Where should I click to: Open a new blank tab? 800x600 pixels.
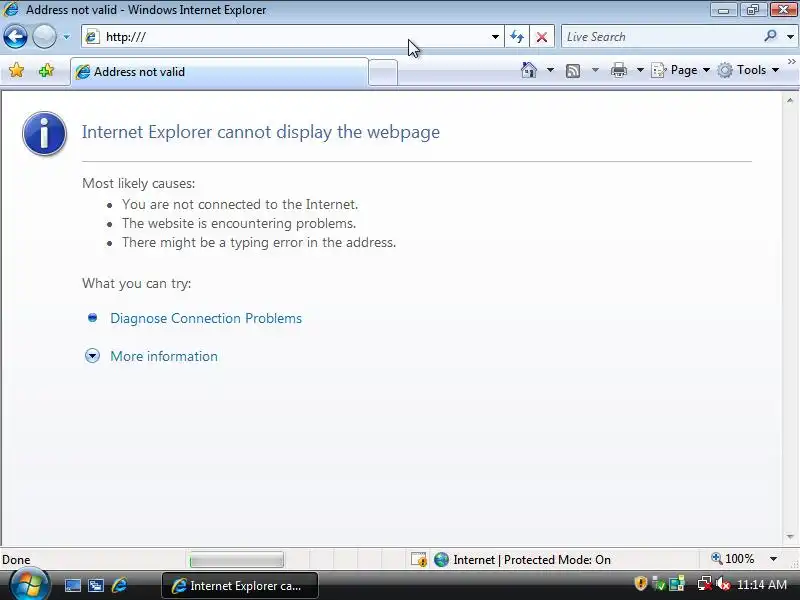(383, 72)
